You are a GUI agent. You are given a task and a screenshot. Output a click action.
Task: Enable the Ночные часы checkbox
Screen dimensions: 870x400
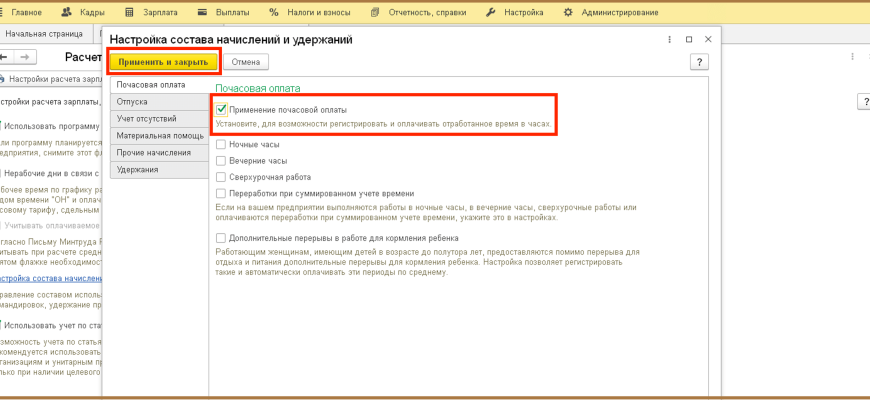coord(221,144)
